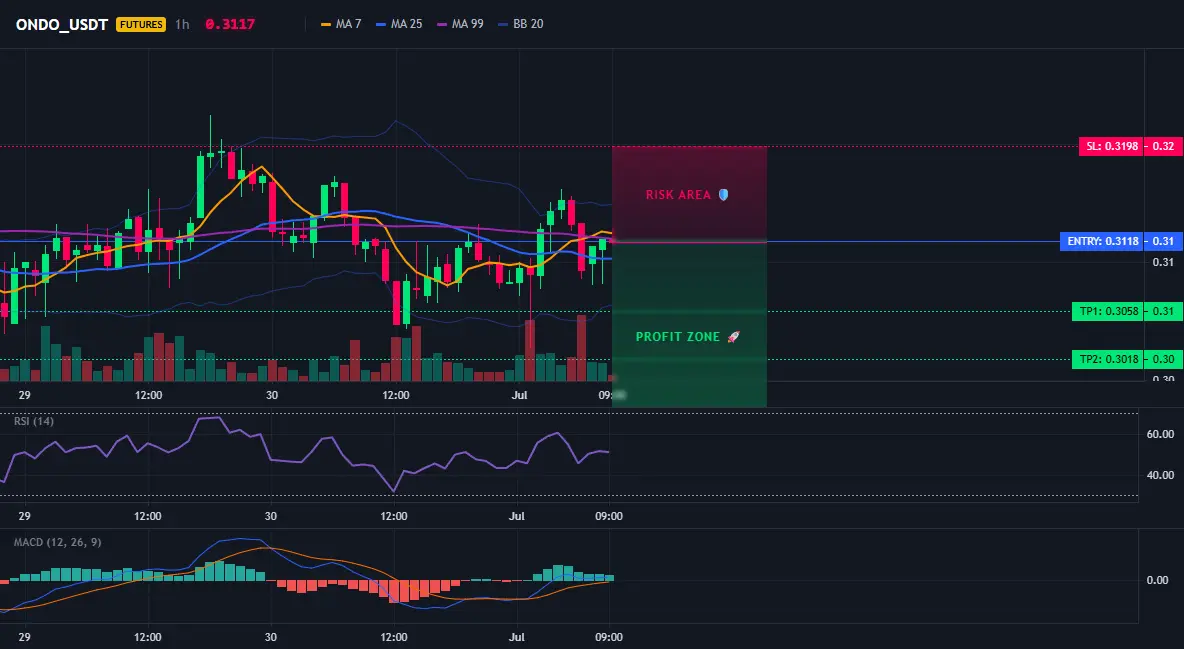1184x649 pixels.
Task: Click the ENTRY: 0.3118 price label
Action: (x=1102, y=242)
